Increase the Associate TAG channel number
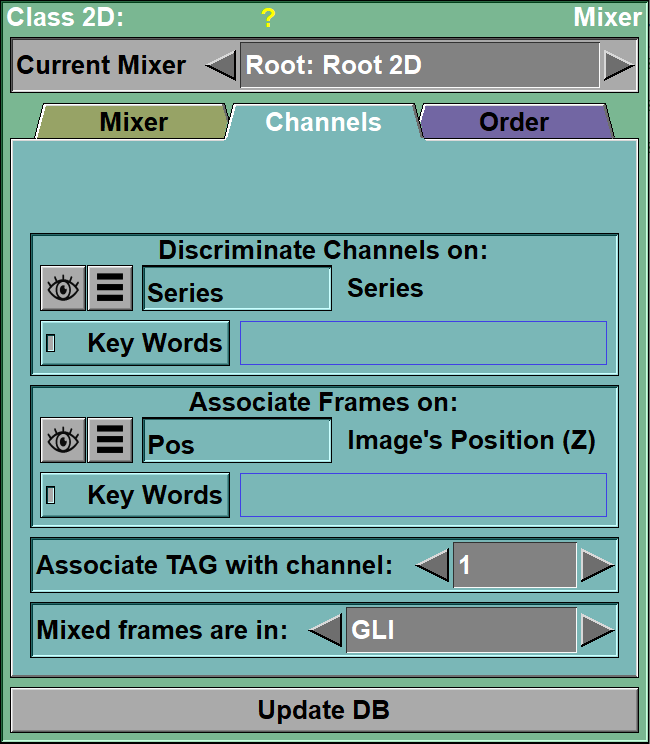This screenshot has height=744, width=650. click(x=597, y=566)
